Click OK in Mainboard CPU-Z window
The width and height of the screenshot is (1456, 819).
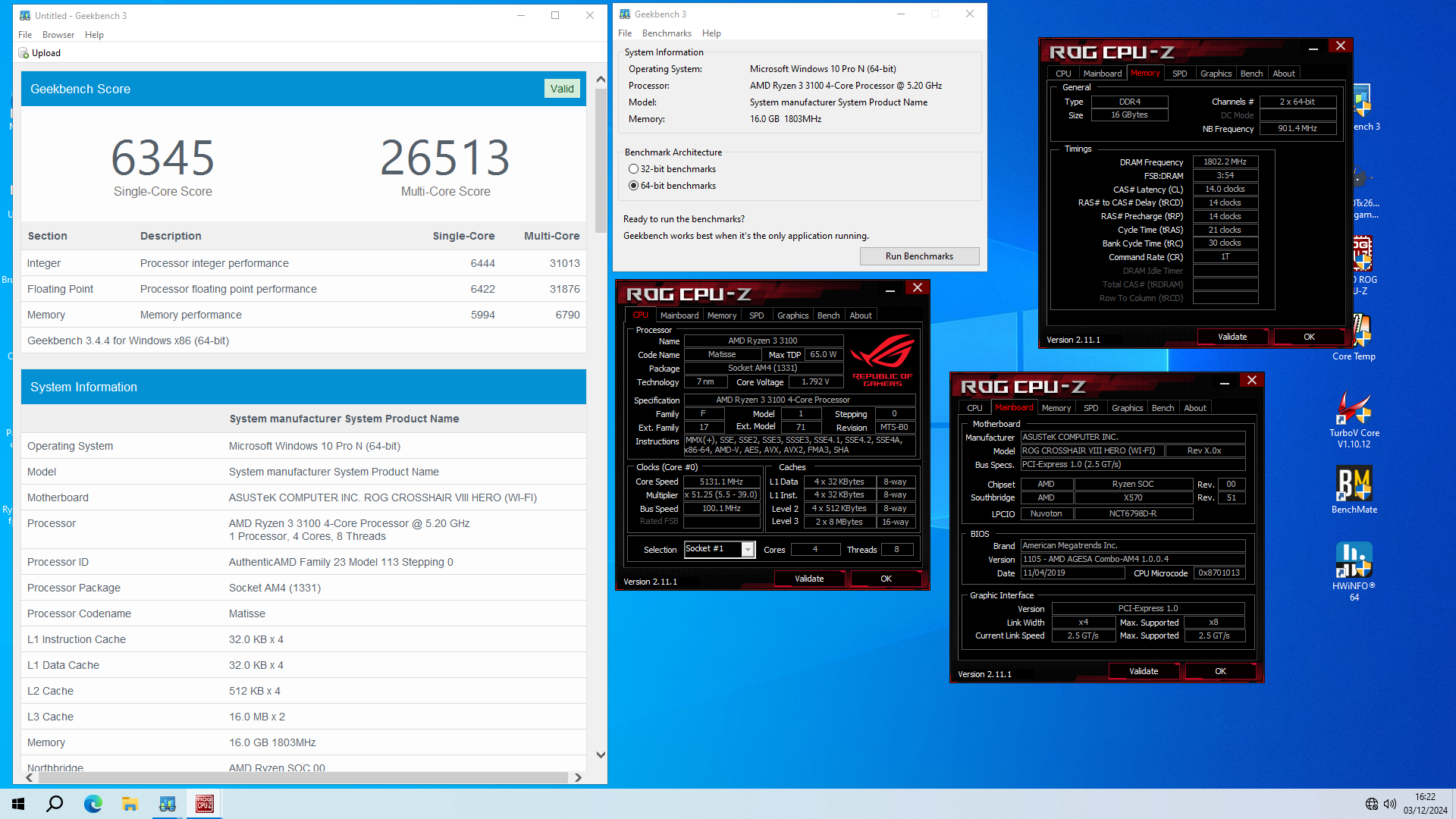pos(1220,671)
